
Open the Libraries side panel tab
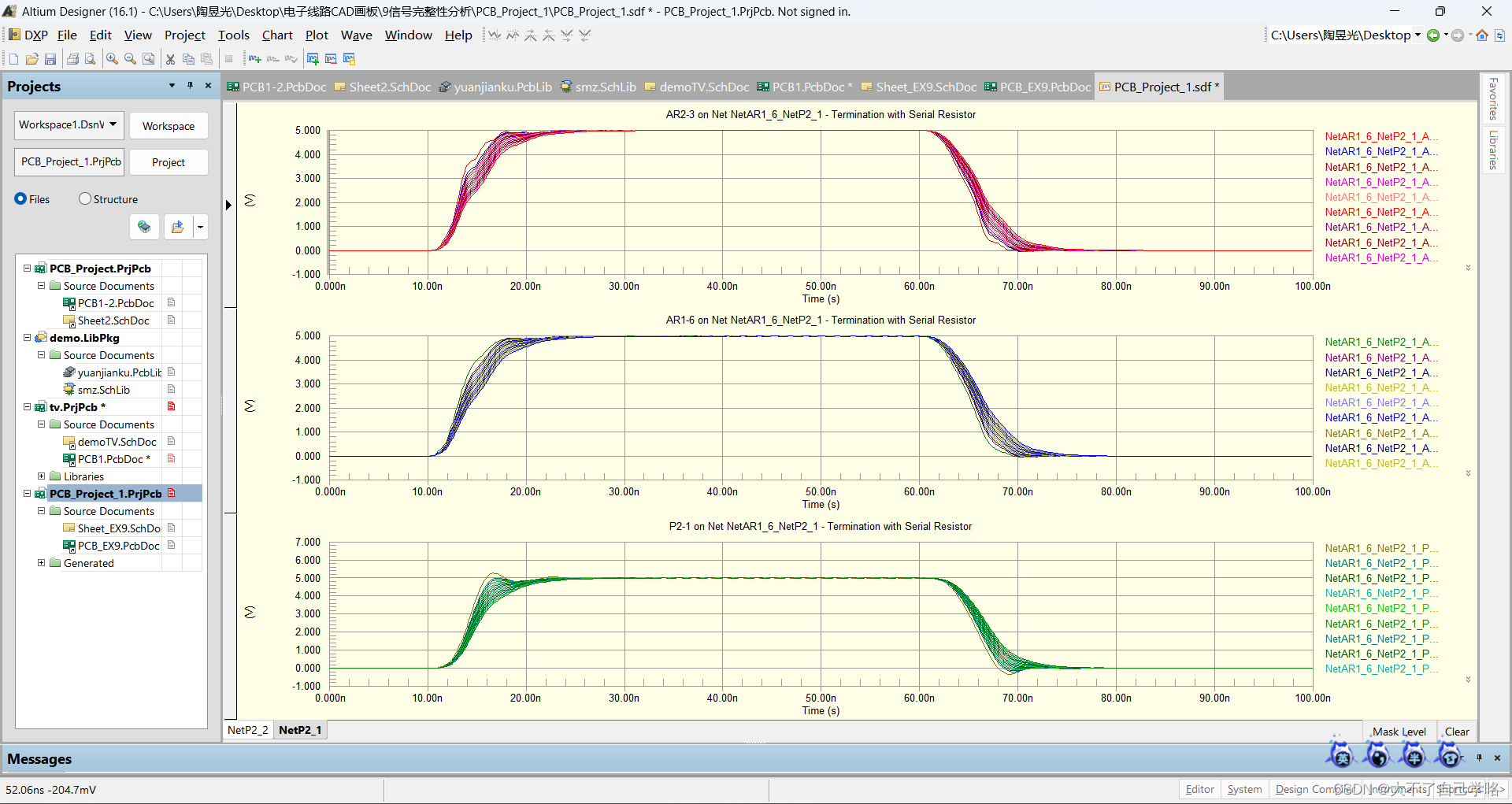coord(1493,150)
